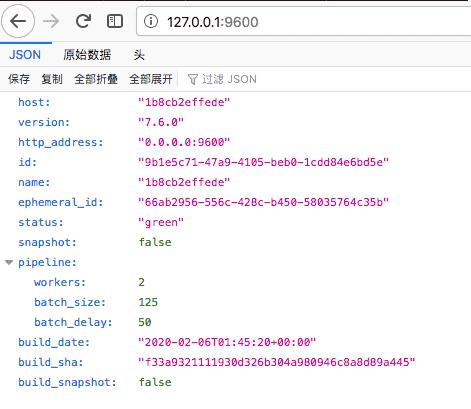Select the build_sha value starting f33a932
This screenshot has width=471, height=409.
point(277,362)
